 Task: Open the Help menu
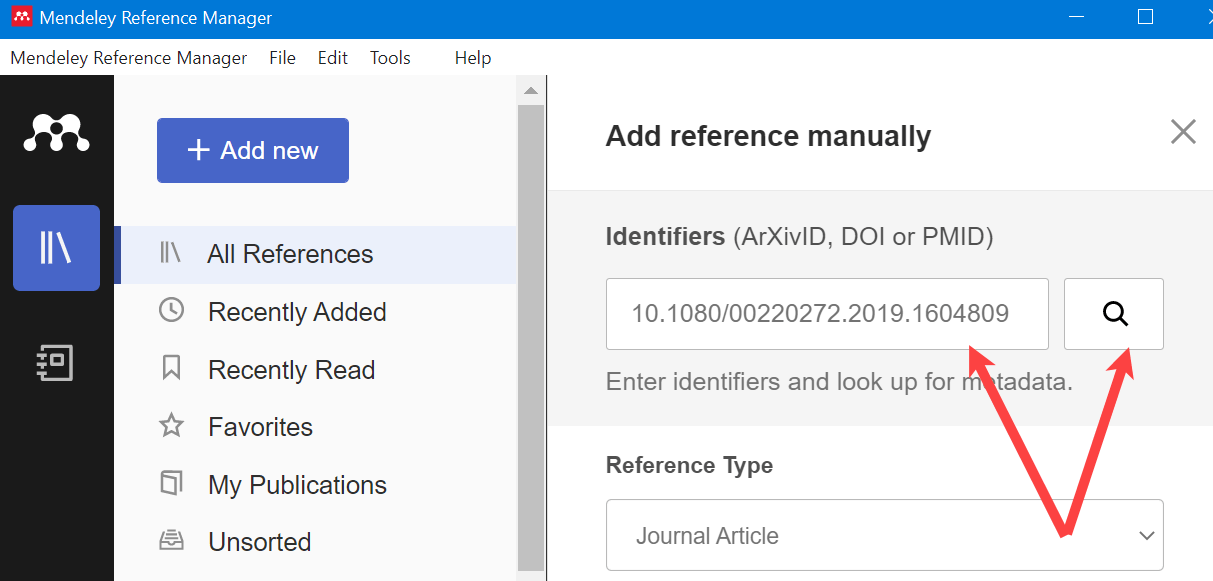473,58
